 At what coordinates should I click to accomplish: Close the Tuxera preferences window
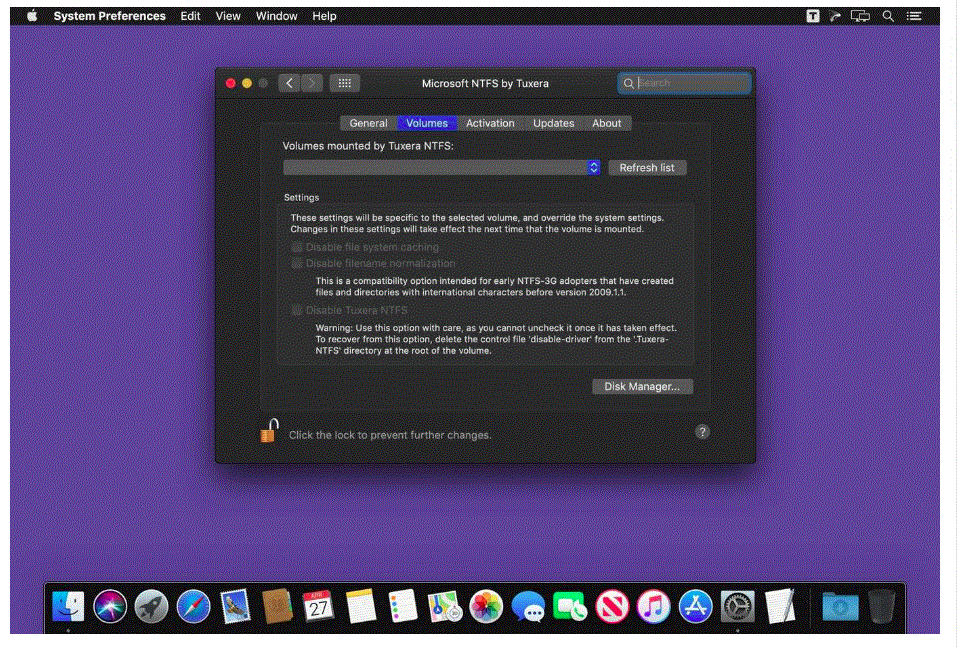[231, 83]
